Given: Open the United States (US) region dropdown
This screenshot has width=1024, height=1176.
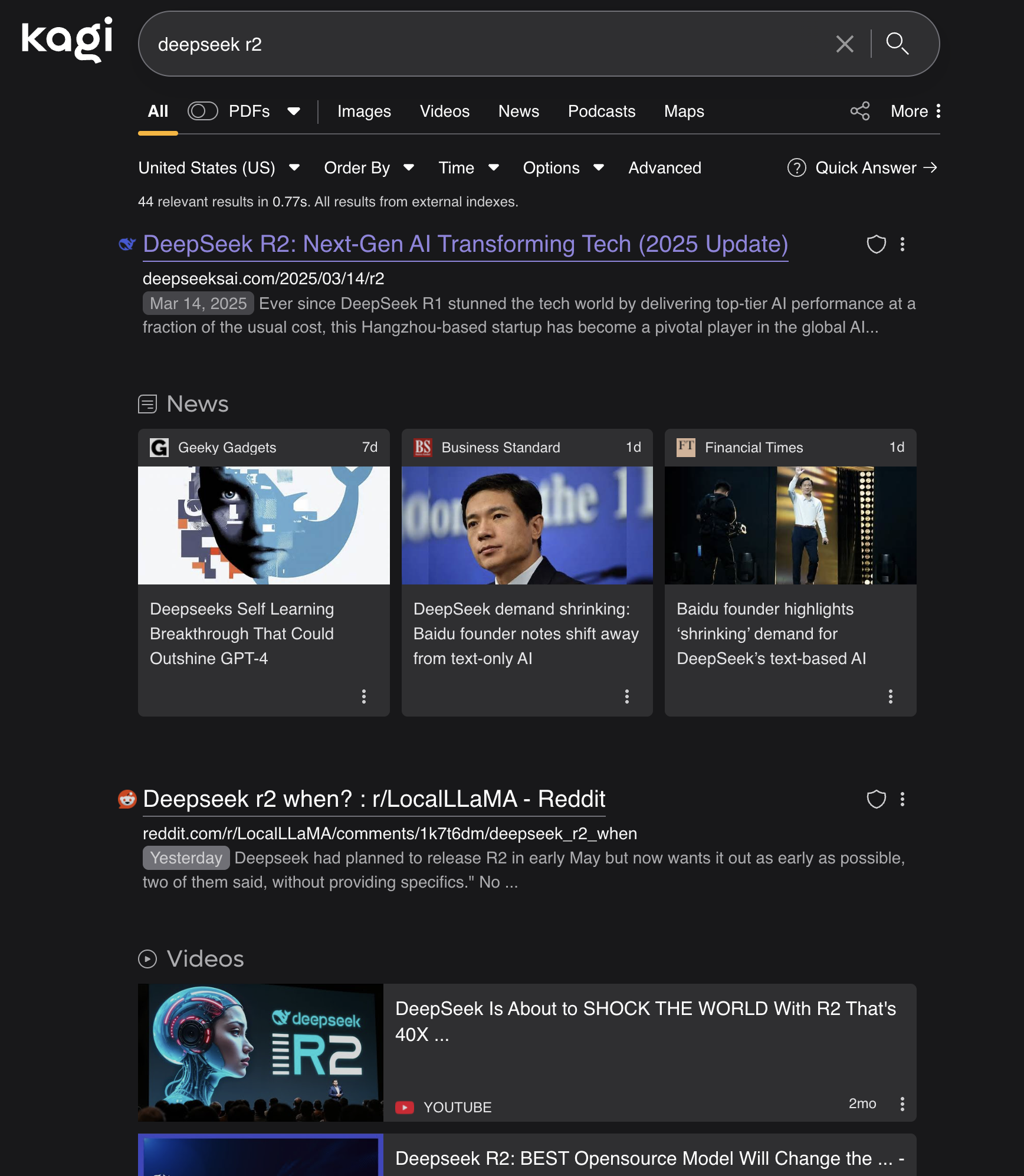Looking at the screenshot, I should tap(219, 168).
